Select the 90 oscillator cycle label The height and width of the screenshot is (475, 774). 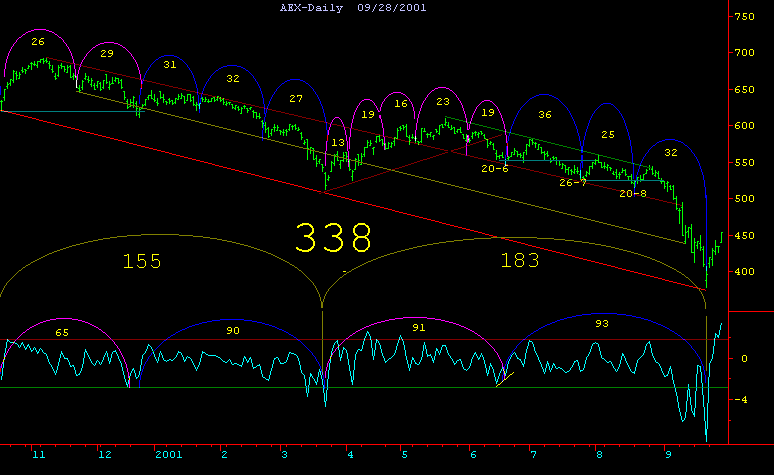point(232,331)
